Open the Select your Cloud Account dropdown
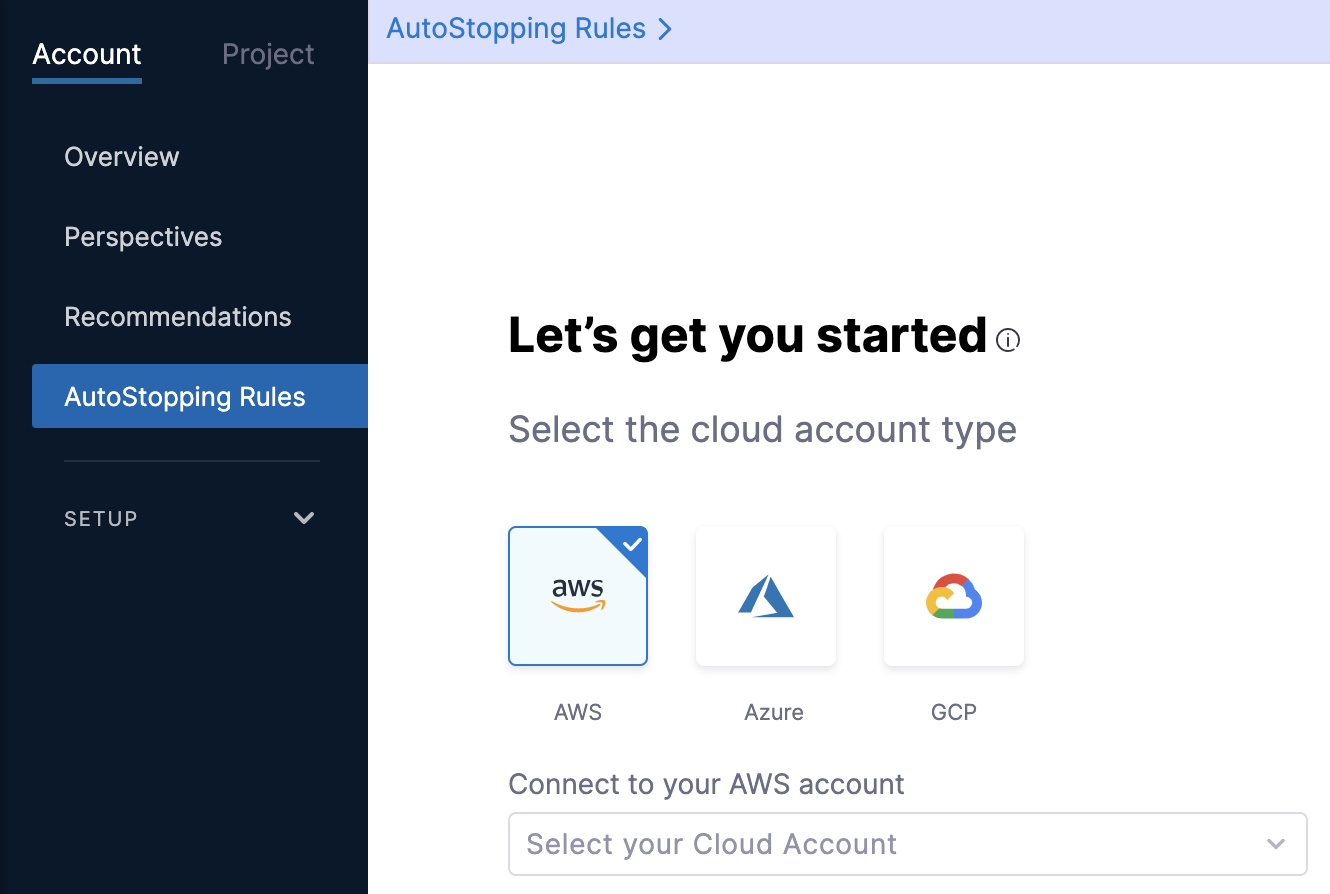 click(x=908, y=844)
